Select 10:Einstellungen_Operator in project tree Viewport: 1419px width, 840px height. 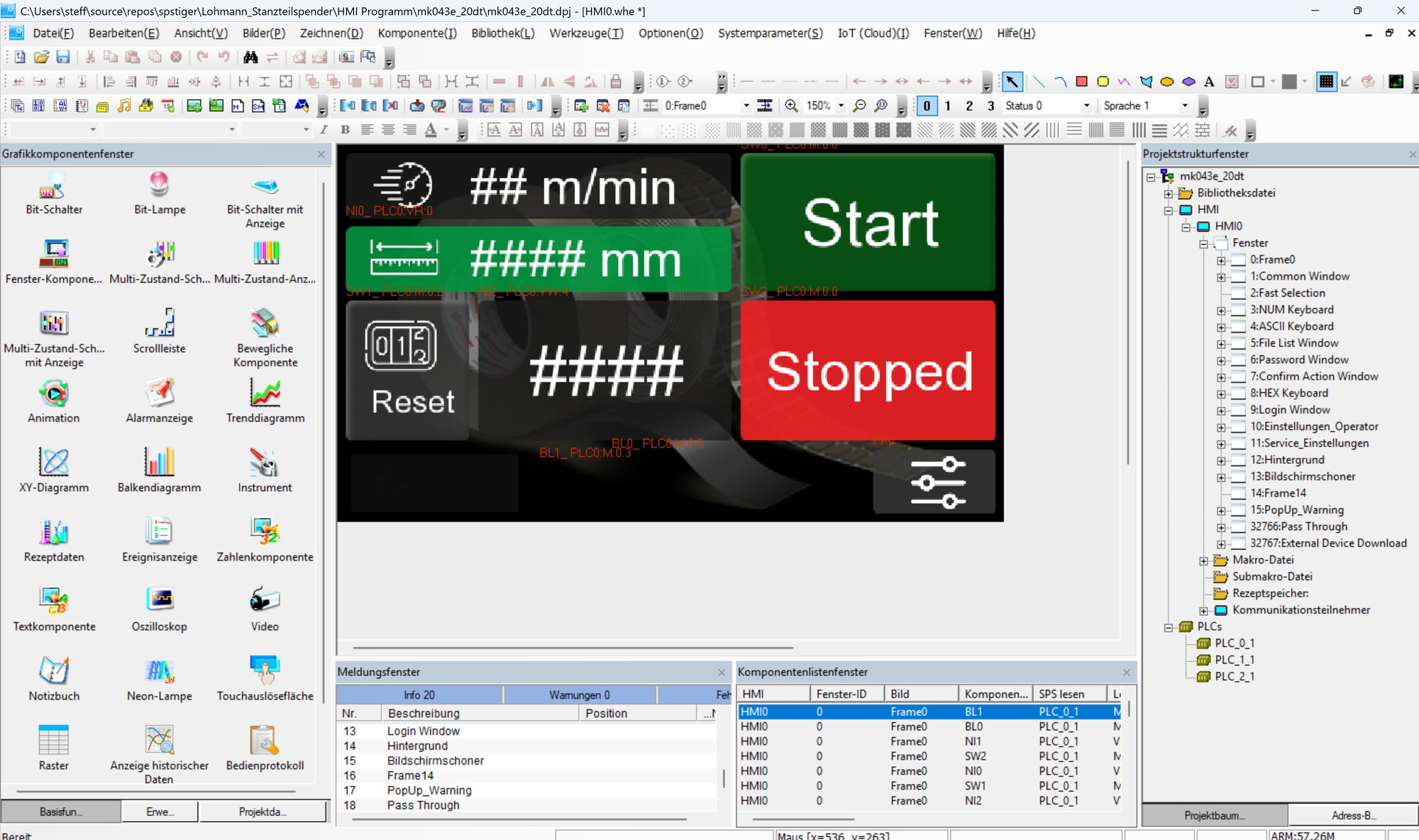pyautogui.click(x=1313, y=426)
